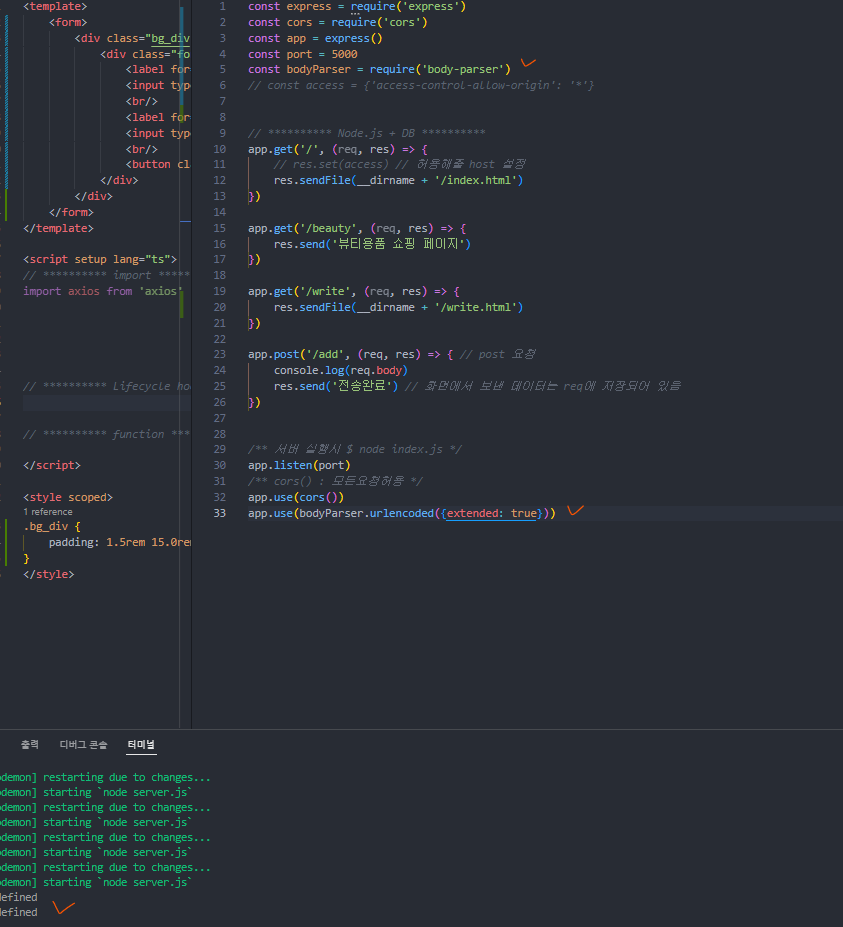Switch to the 출력 panel tab

pos(30,744)
